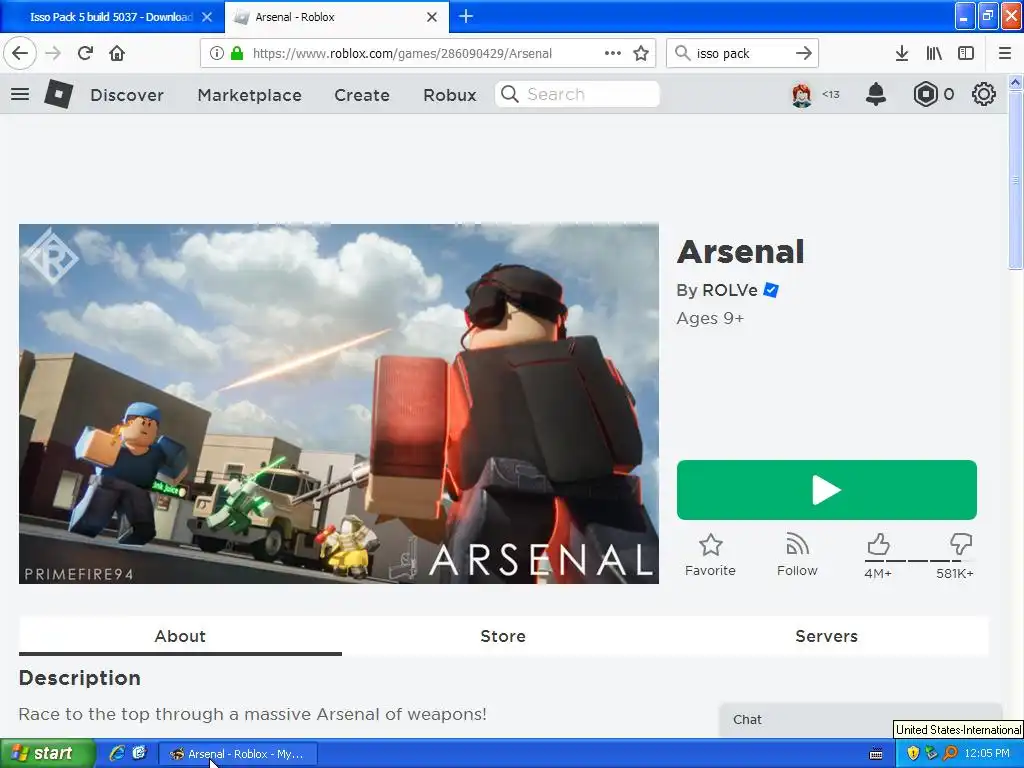Launch Internet Explorer from quick launch
This screenshot has width=1024, height=768.
pos(117,753)
